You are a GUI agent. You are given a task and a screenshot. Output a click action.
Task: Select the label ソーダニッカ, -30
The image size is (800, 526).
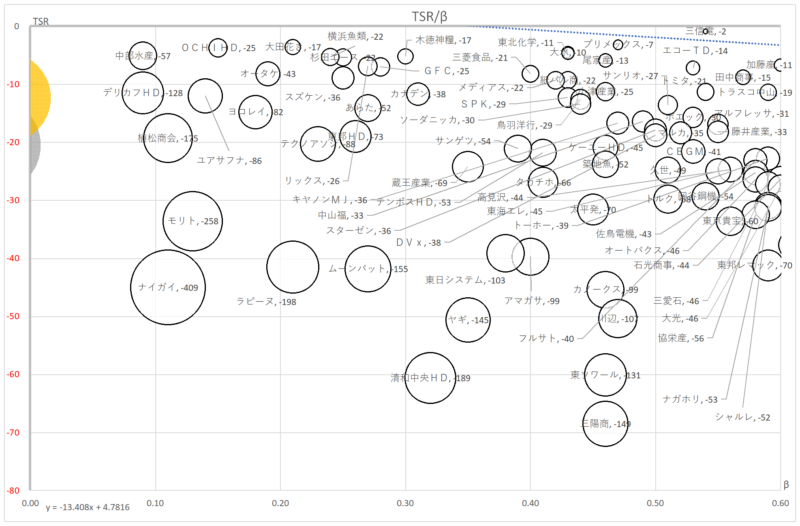click(x=437, y=120)
